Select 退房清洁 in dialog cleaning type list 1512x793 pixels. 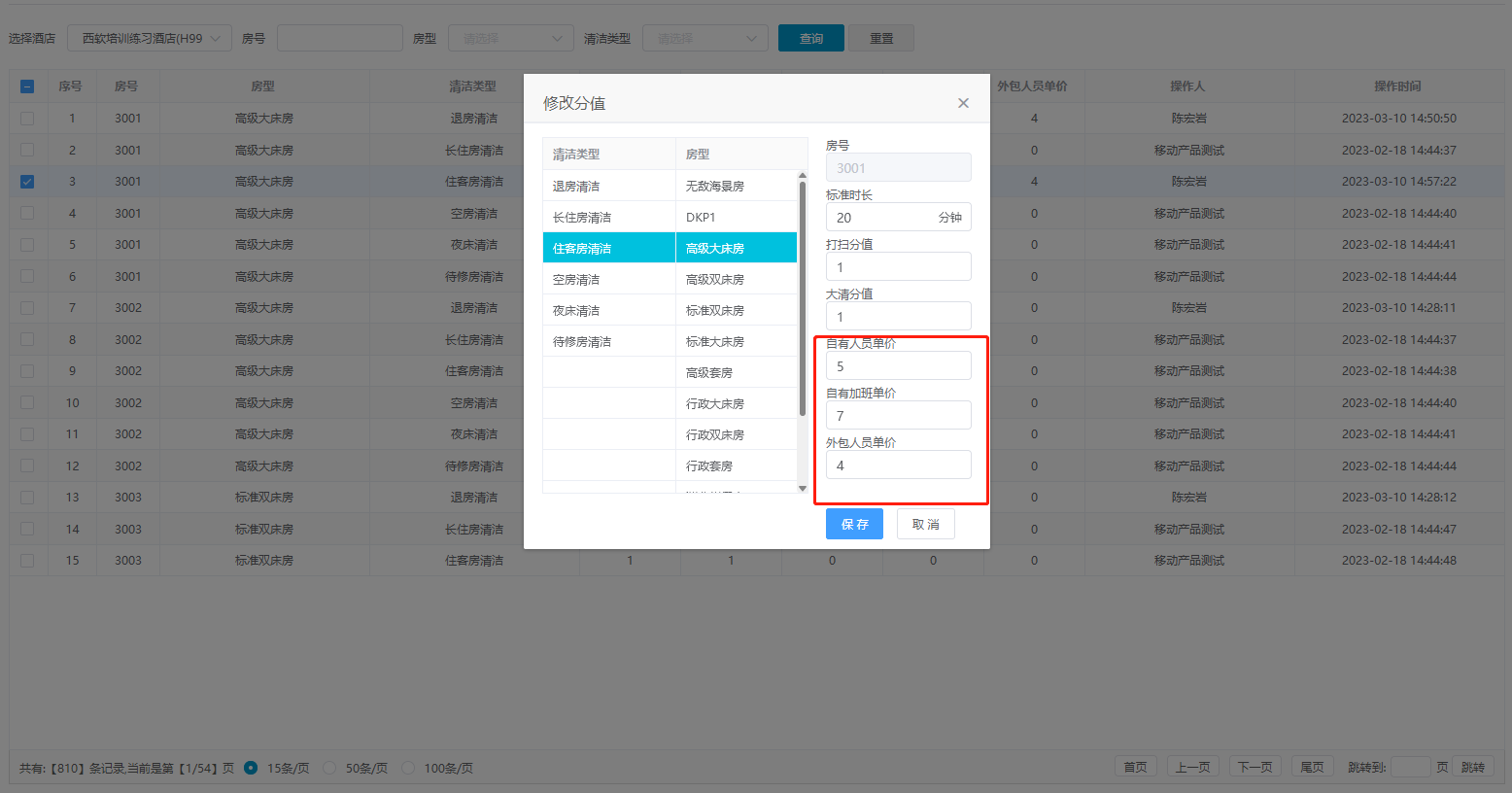[x=609, y=186]
